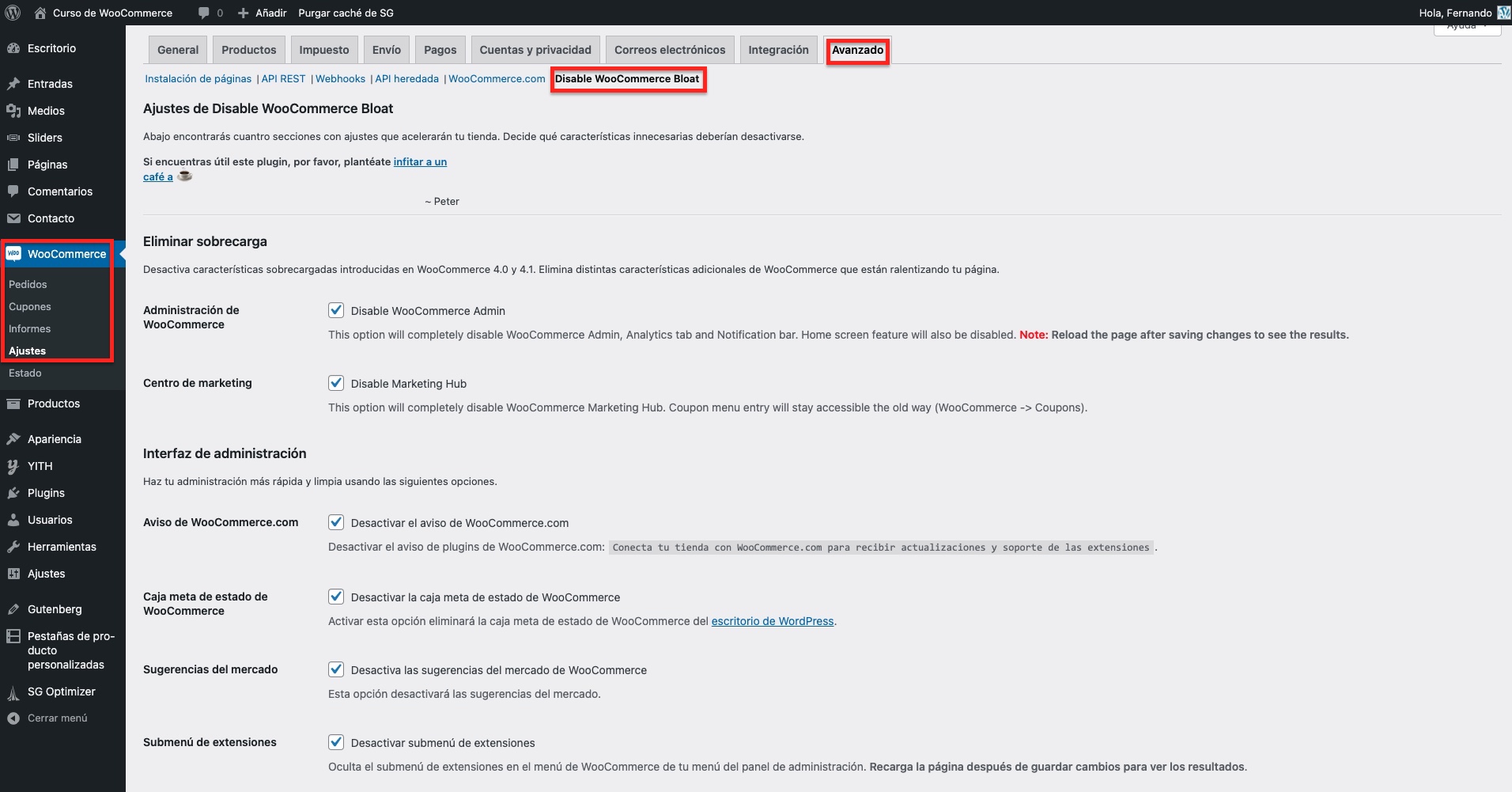The image size is (1512, 792).
Task: Click the 'infitar a un café a' donation link
Action: [420, 161]
